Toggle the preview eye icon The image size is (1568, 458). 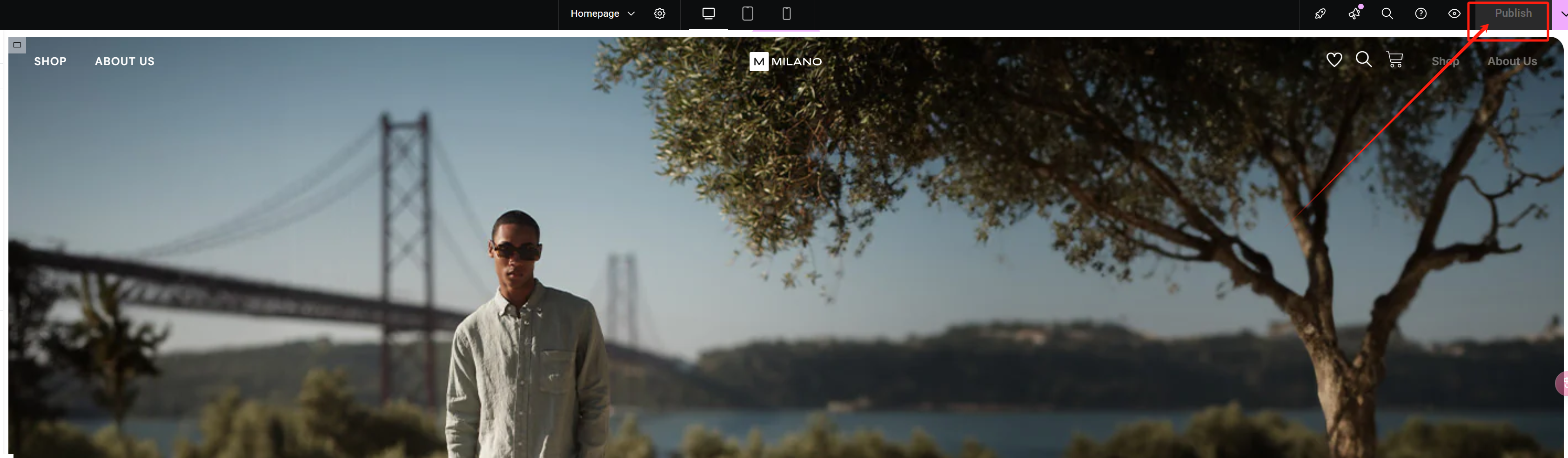click(x=1454, y=13)
